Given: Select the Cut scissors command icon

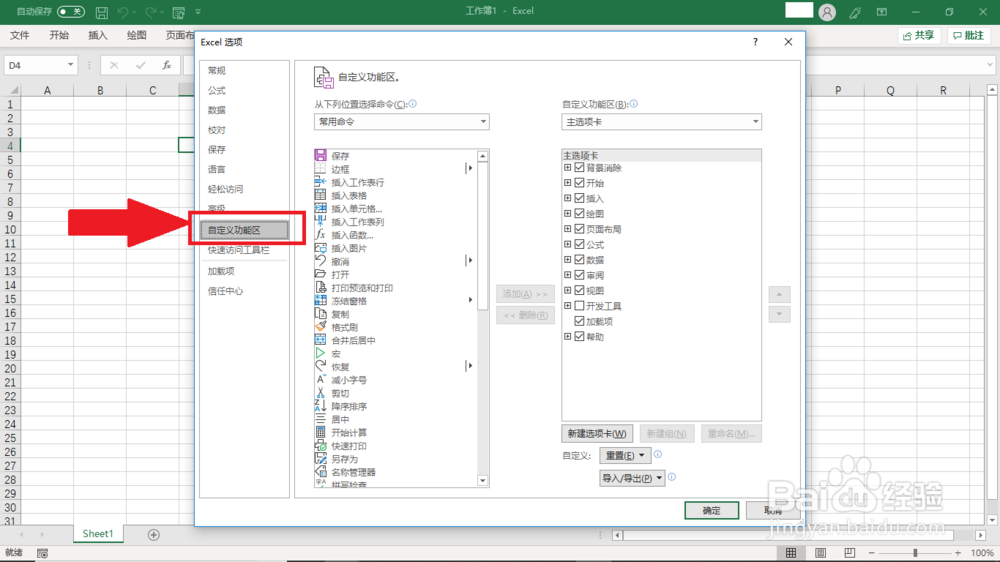Looking at the screenshot, I should tap(320, 393).
